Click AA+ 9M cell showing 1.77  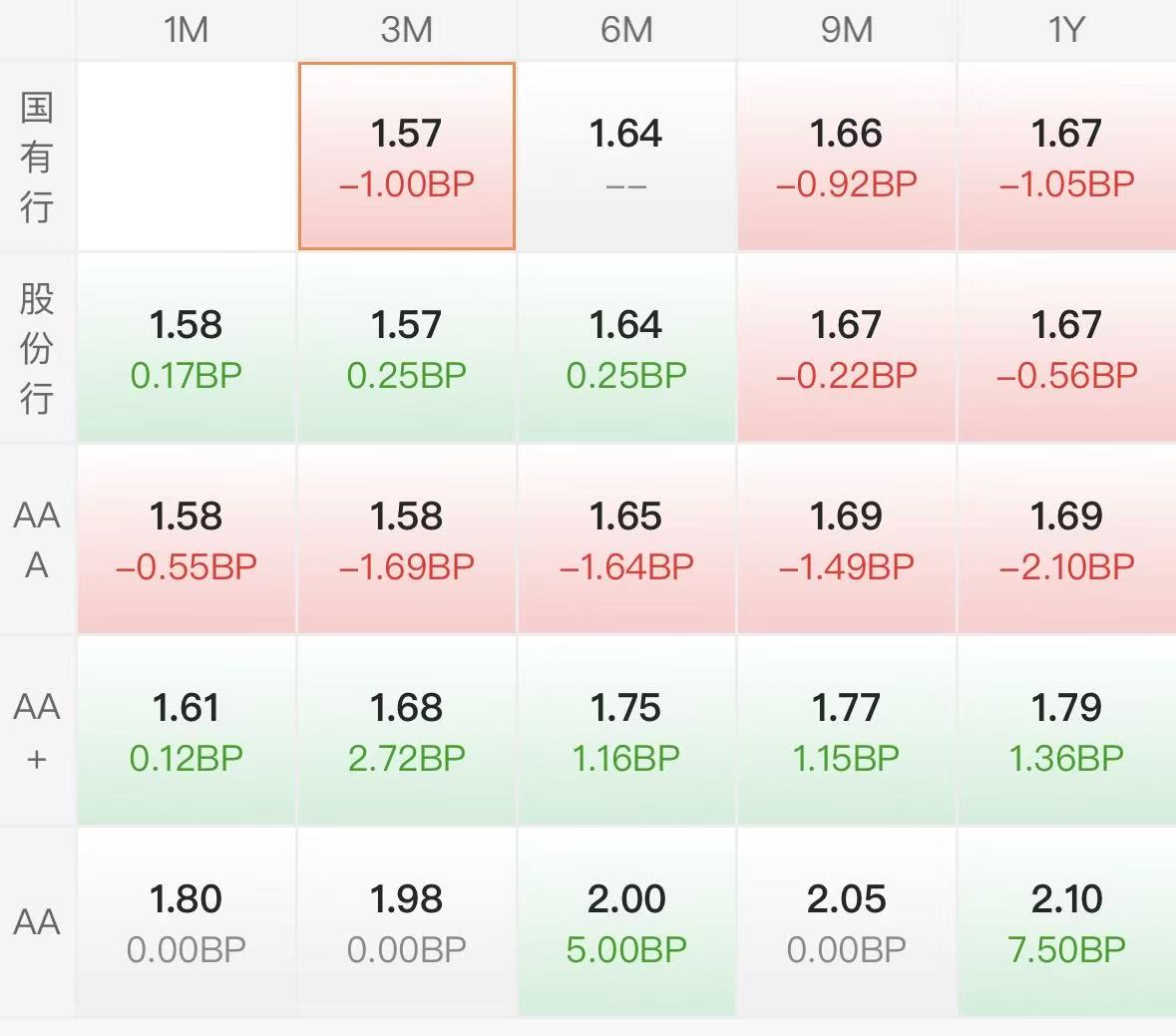pyautogui.click(x=847, y=731)
